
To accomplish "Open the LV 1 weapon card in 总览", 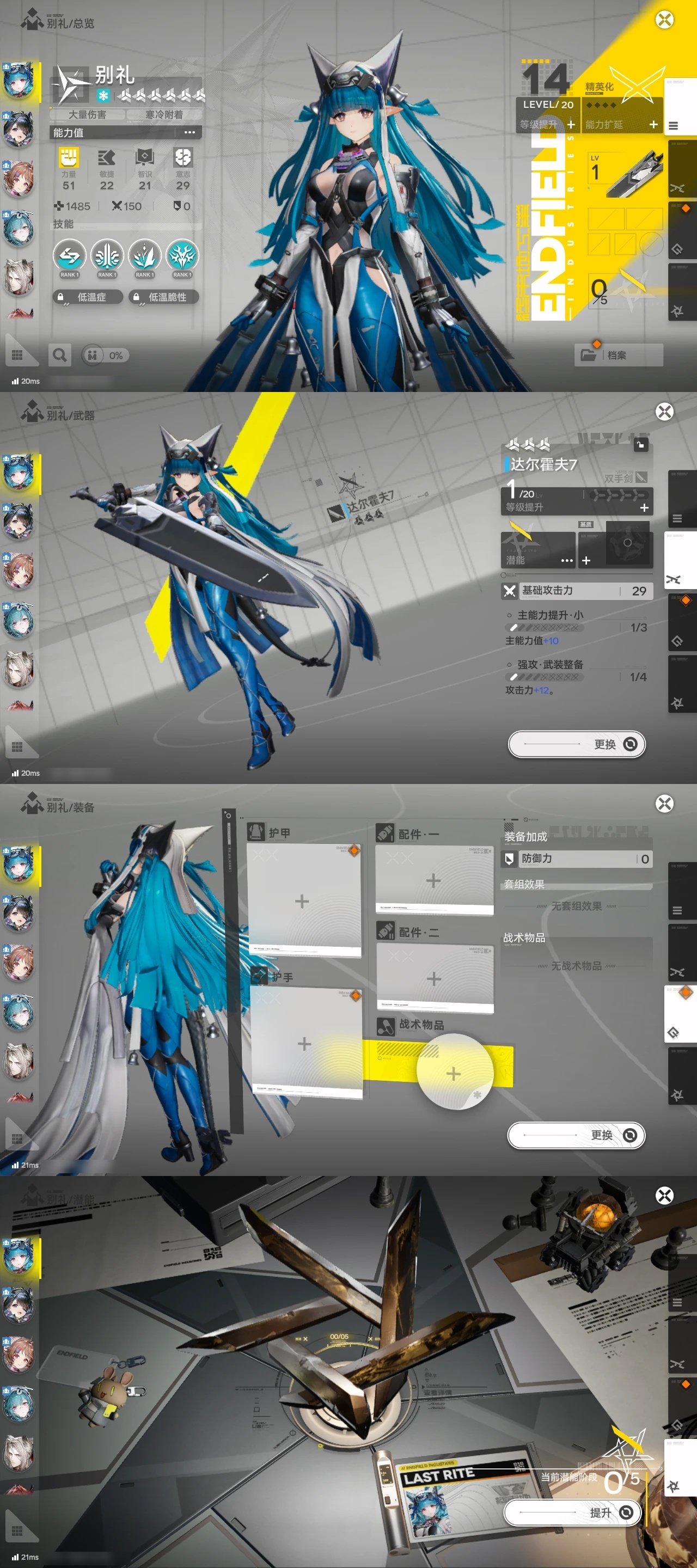I will 625,173.
